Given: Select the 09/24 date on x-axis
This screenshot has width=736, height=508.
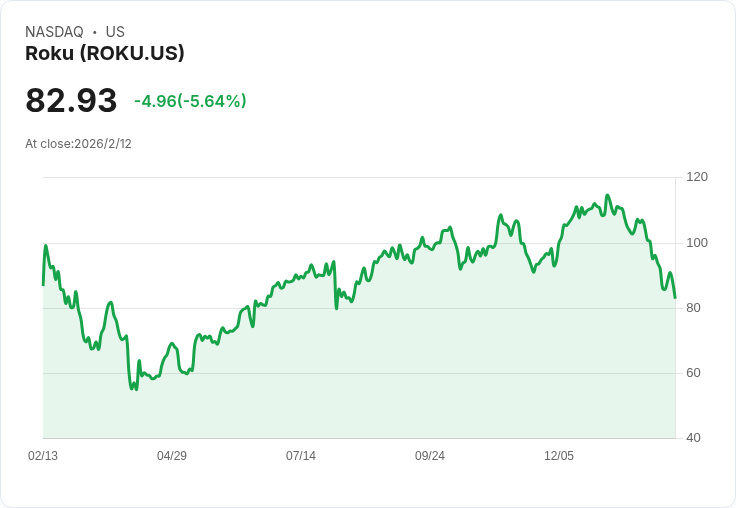Looking at the screenshot, I should coord(430,456).
